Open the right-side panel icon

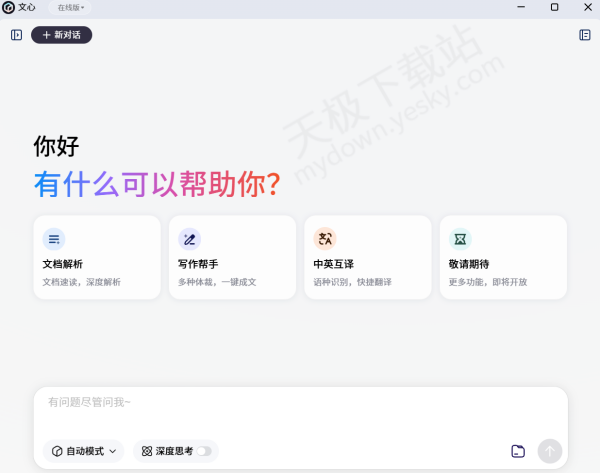[585, 35]
